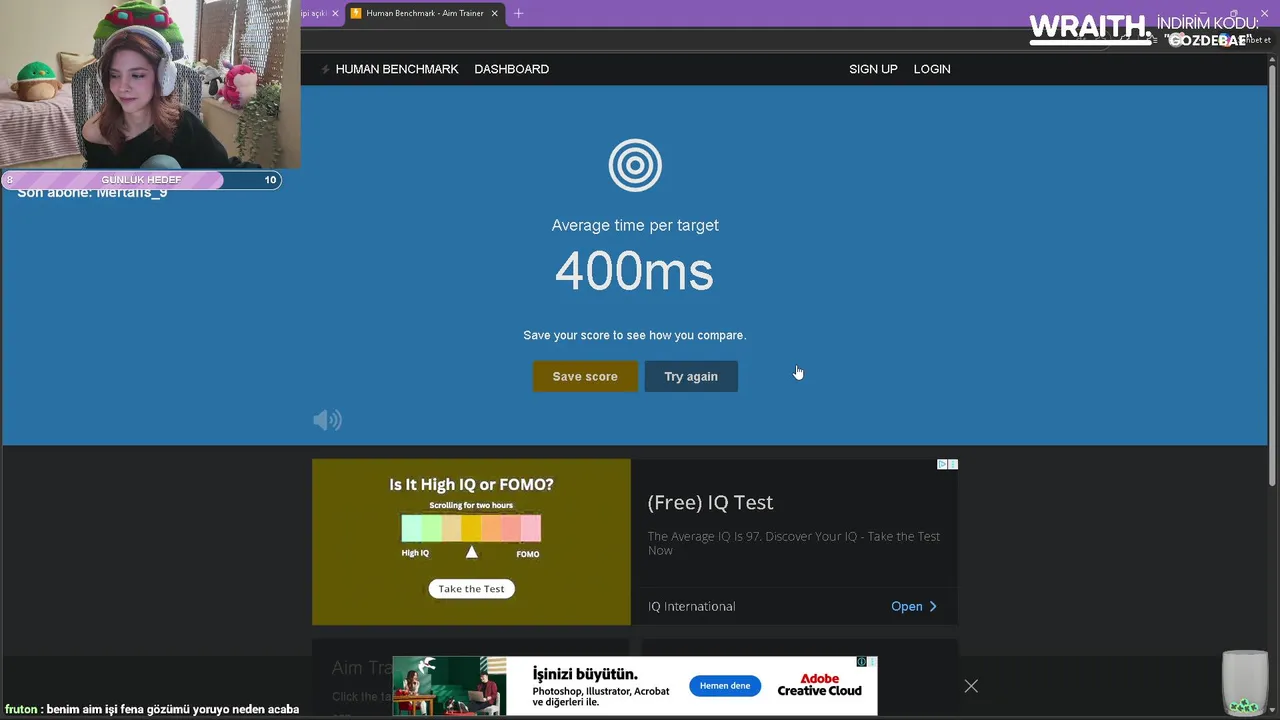This screenshot has width=1280, height=720.
Task: Click the Human Benchmark lightning logo icon
Action: (x=325, y=69)
